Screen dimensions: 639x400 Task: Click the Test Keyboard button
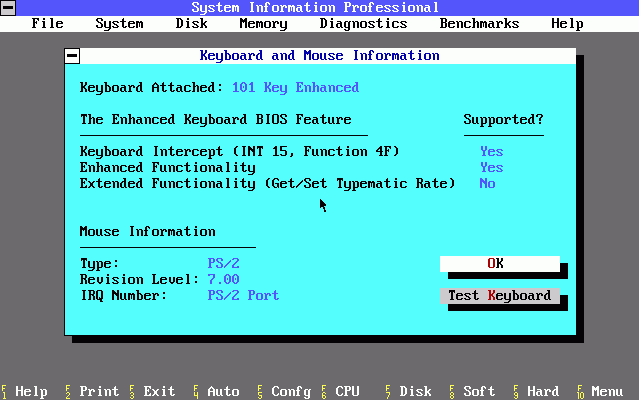pos(499,296)
